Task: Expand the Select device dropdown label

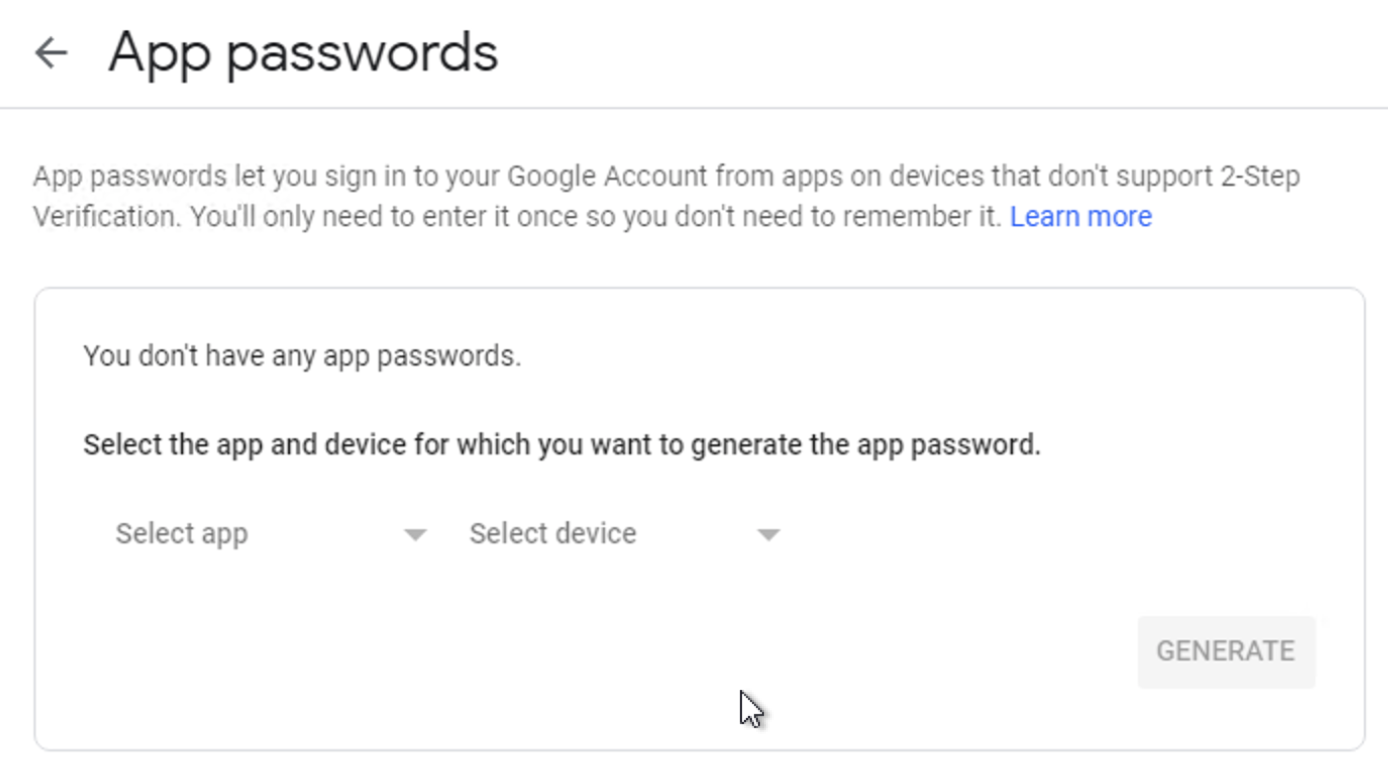Action: pyautogui.click(x=553, y=534)
